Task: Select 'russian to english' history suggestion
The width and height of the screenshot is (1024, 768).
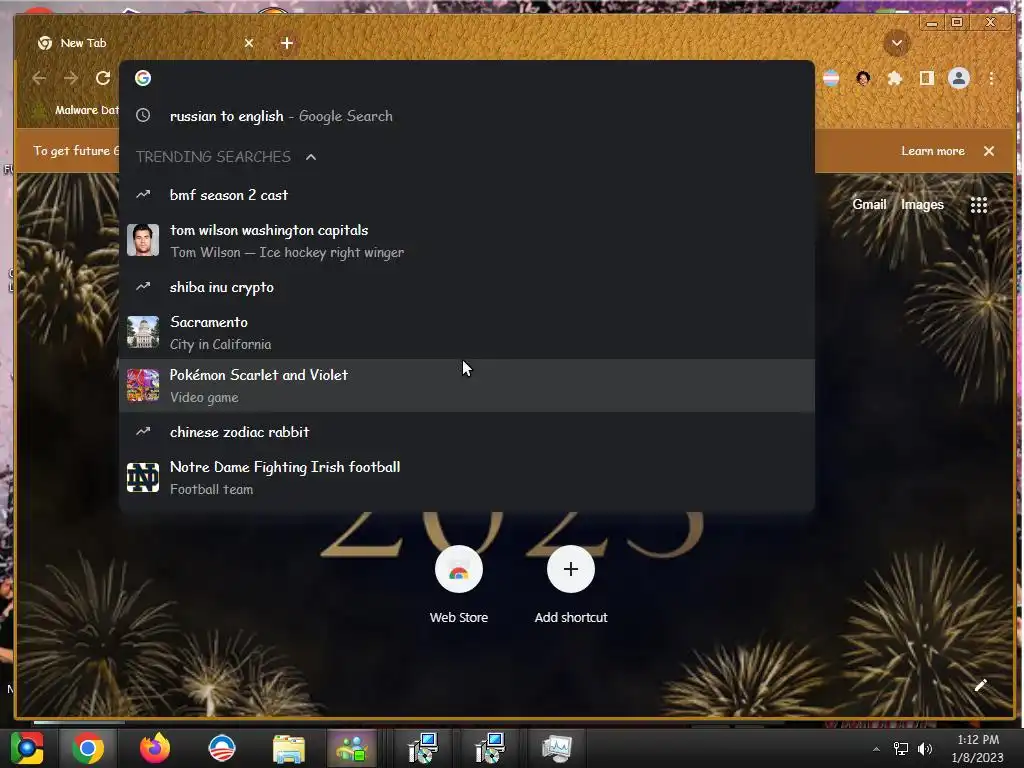Action: tap(466, 116)
